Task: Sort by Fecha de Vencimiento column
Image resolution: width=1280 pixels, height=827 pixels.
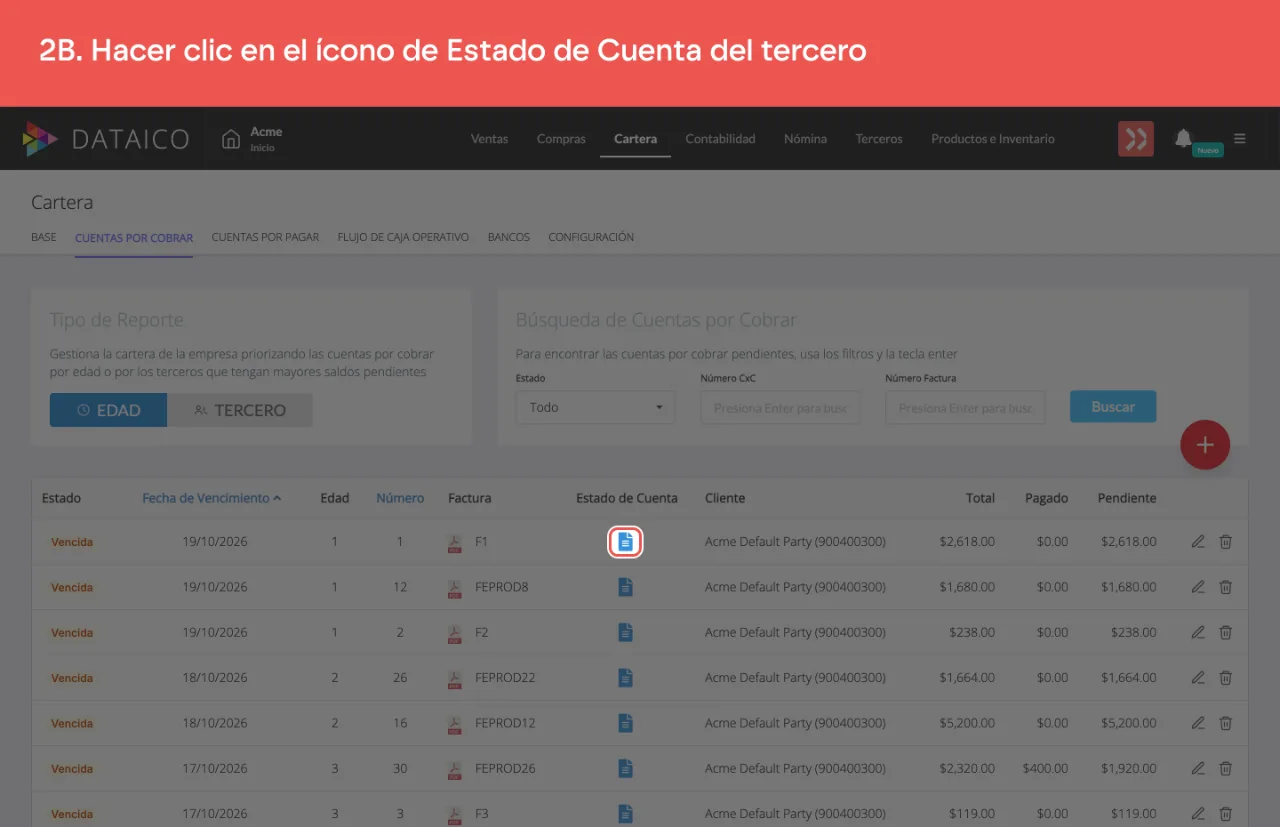Action: [x=211, y=498]
